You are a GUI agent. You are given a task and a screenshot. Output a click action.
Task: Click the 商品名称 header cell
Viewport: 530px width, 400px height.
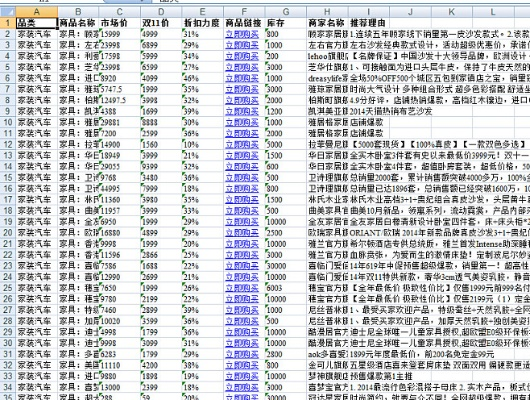coord(78,23)
